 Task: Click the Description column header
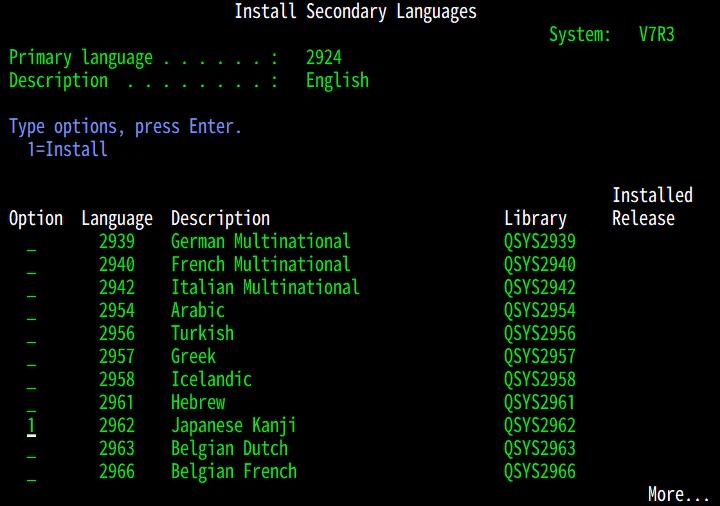click(x=220, y=219)
